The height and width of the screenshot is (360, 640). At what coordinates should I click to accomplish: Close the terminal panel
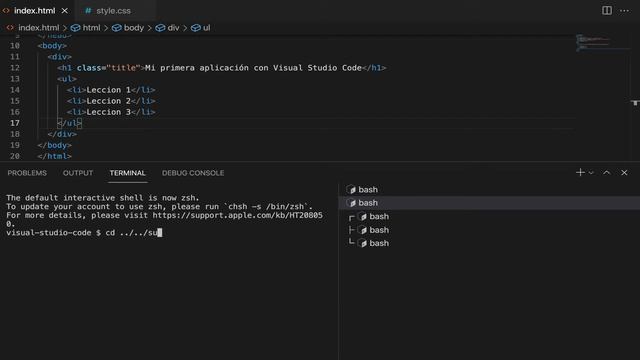pyautogui.click(x=624, y=173)
